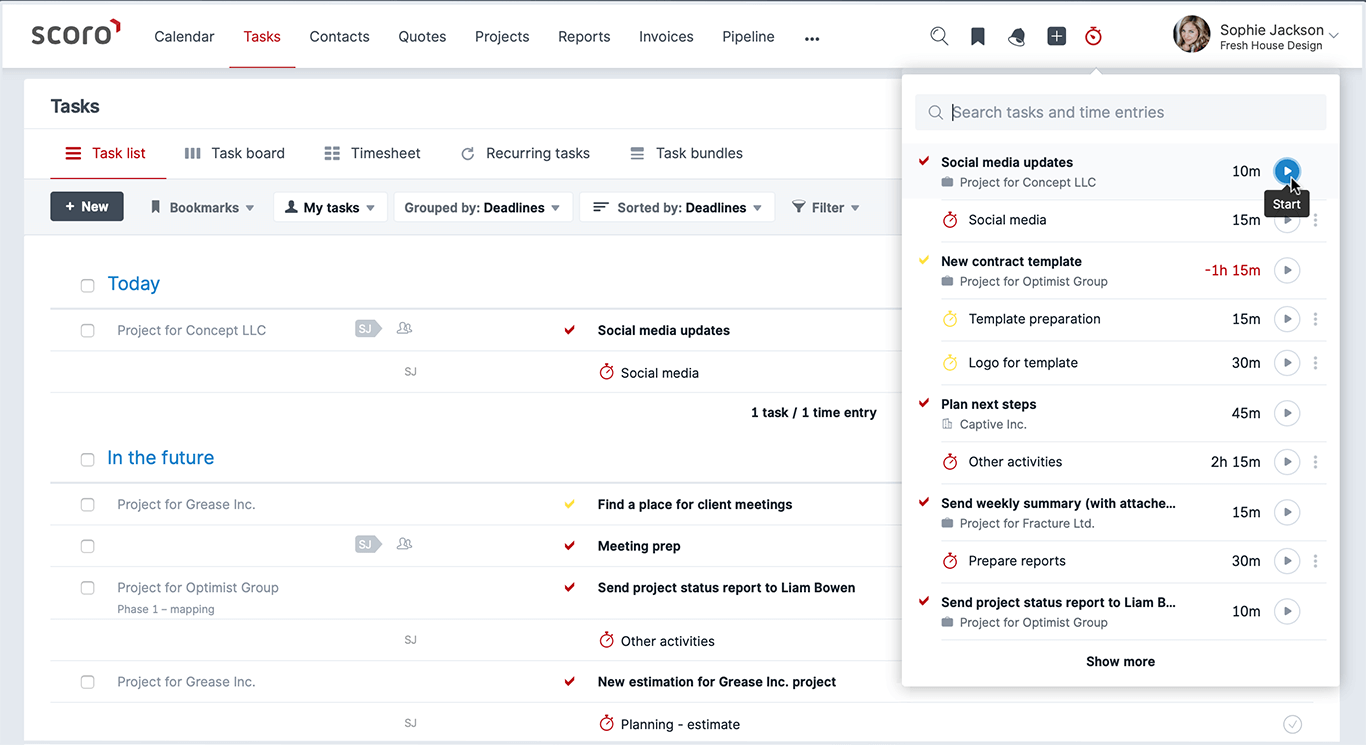The width and height of the screenshot is (1366, 745).
Task: Click red checkmark beside Meeting prep
Action: coord(570,546)
